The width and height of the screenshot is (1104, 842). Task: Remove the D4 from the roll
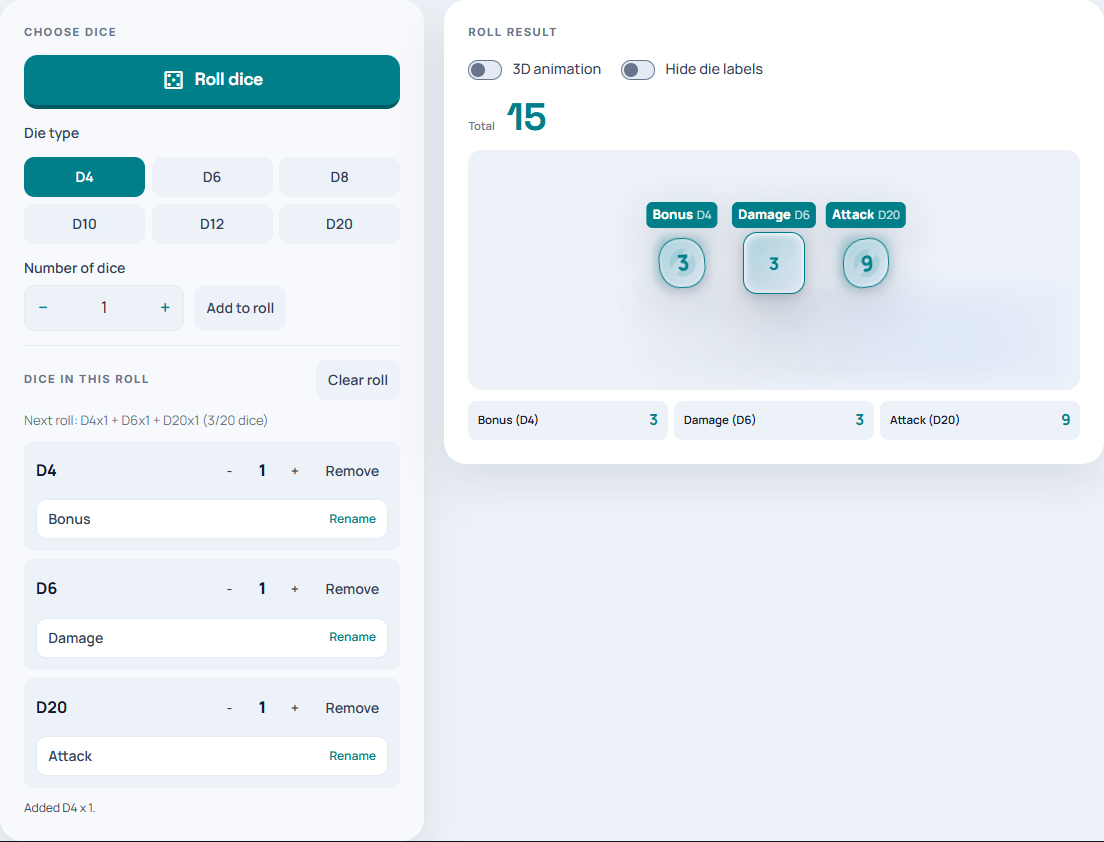pos(352,471)
